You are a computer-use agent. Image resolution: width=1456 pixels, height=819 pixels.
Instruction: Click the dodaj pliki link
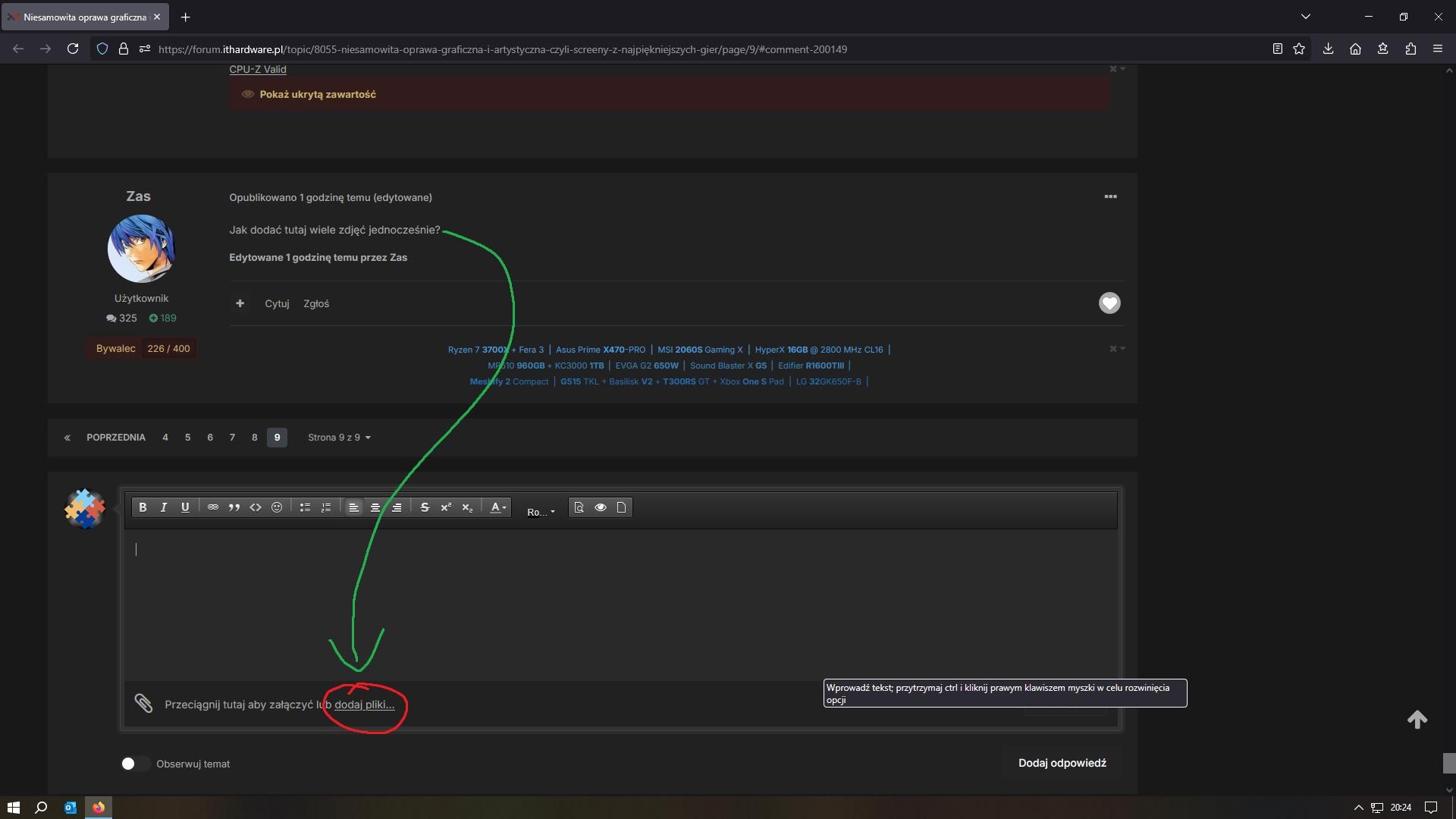click(x=364, y=704)
